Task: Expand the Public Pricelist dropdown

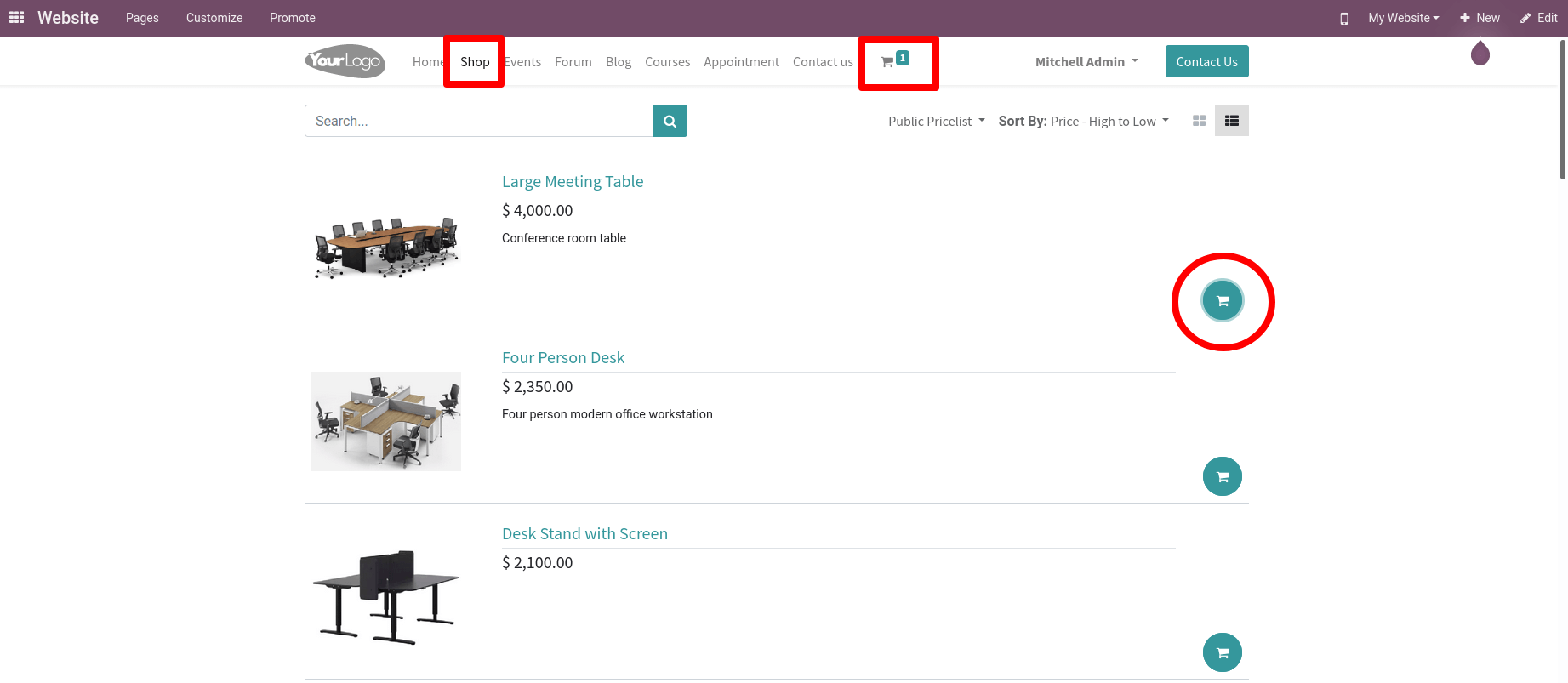Action: coord(936,122)
